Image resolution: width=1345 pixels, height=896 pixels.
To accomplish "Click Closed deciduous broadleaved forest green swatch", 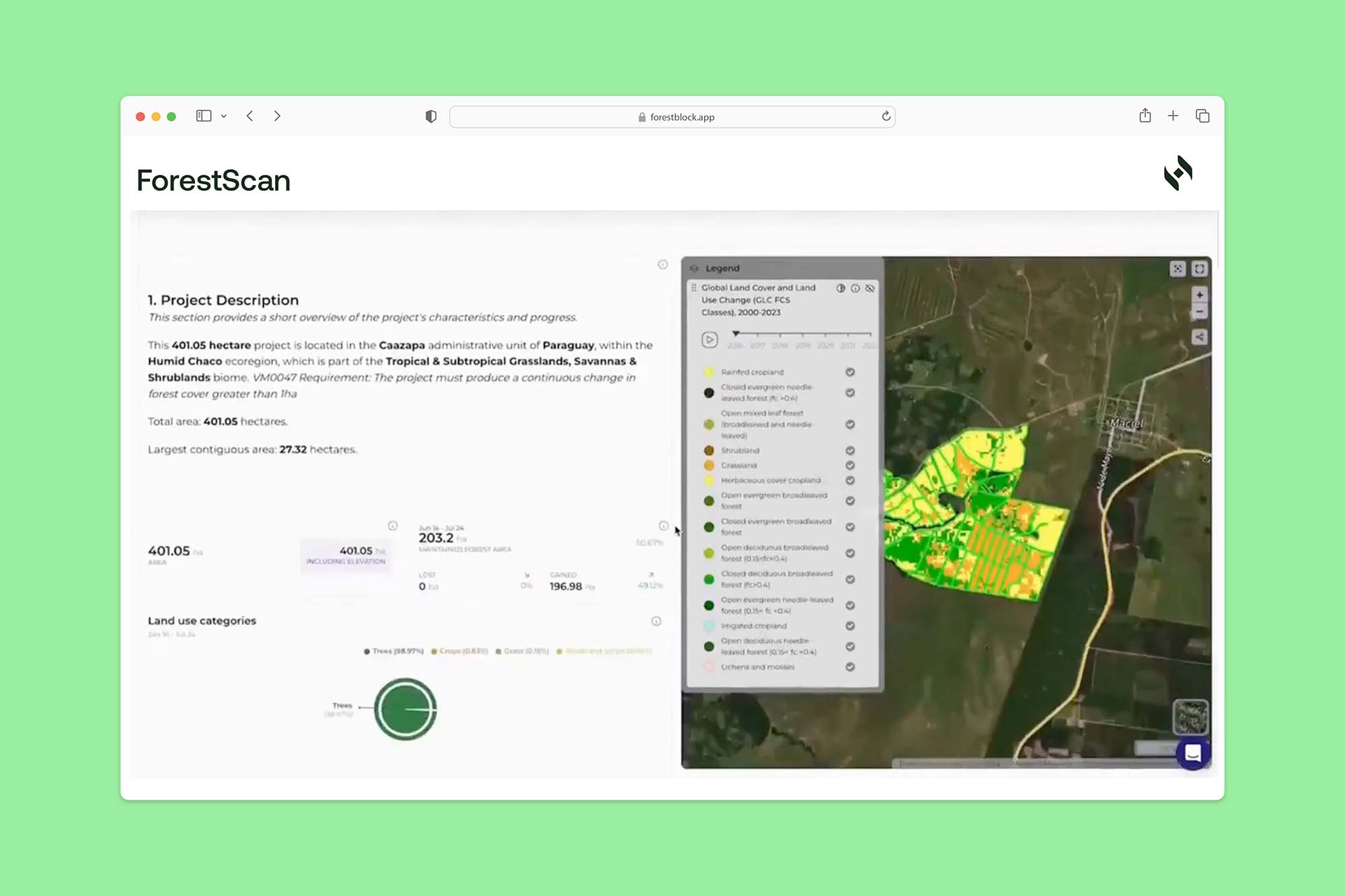I will (709, 579).
